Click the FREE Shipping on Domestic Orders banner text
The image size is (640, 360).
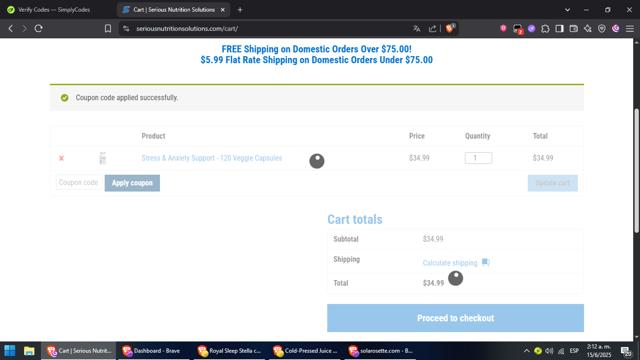(316, 49)
